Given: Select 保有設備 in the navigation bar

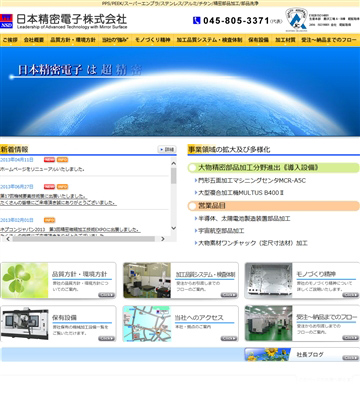Looking at the screenshot, I should click(258, 40).
